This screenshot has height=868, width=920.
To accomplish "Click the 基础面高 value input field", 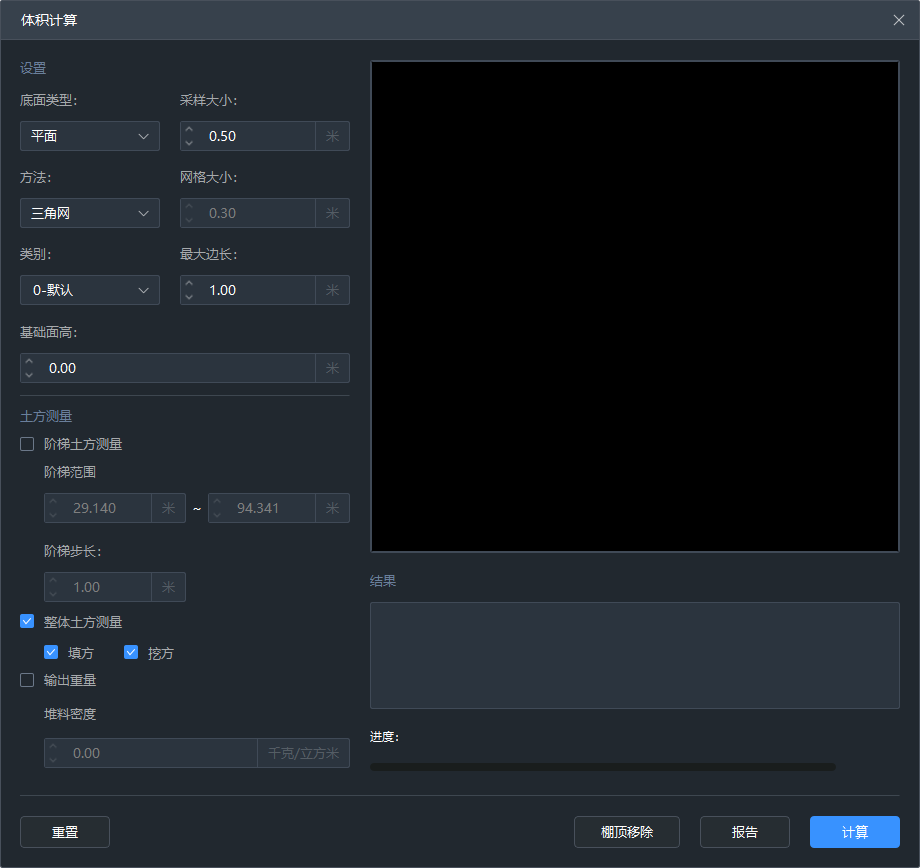I will pos(180,368).
